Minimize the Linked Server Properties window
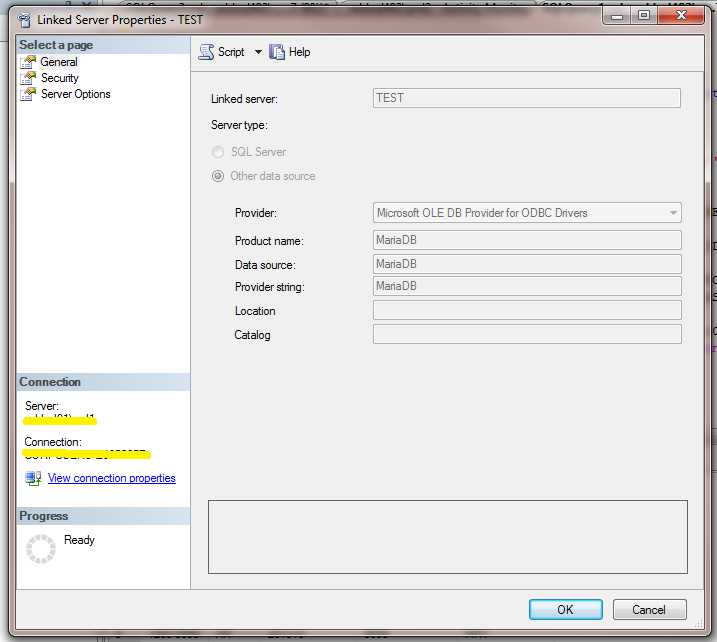 tap(617, 16)
